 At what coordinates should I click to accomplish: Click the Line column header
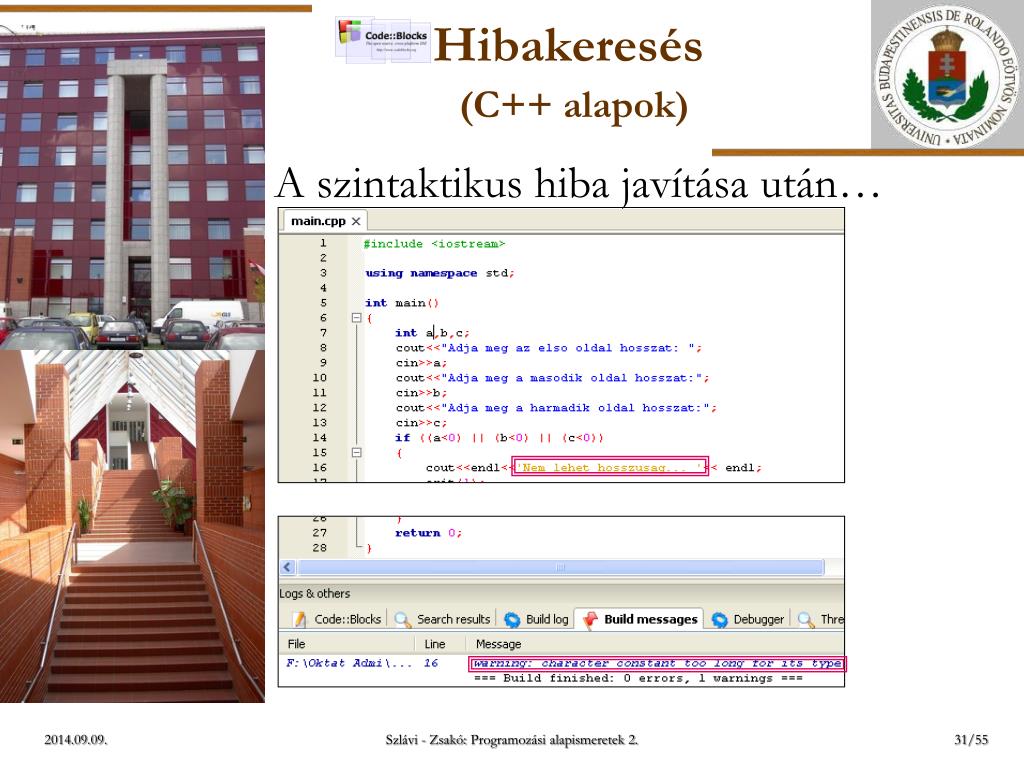tap(434, 644)
